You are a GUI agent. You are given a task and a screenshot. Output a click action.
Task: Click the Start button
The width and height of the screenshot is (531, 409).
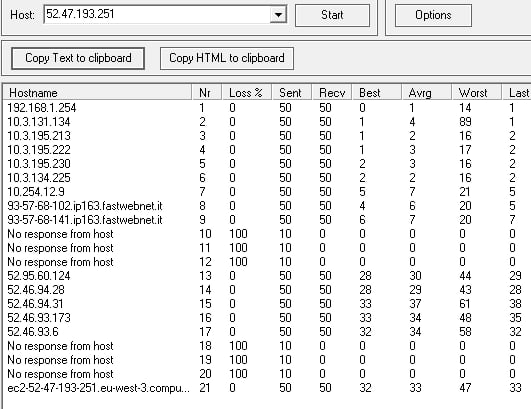pyautogui.click(x=332, y=15)
